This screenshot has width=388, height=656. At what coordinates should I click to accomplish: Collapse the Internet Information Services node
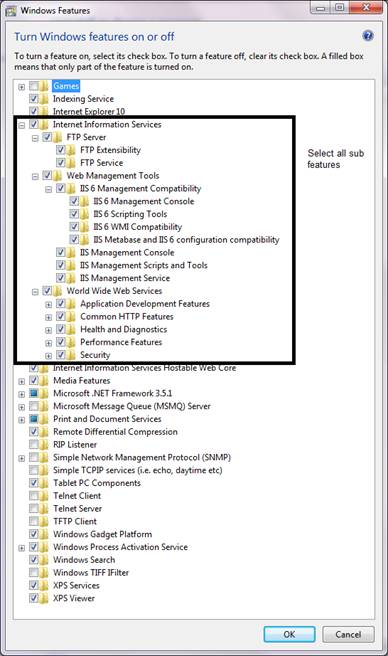click(x=21, y=125)
